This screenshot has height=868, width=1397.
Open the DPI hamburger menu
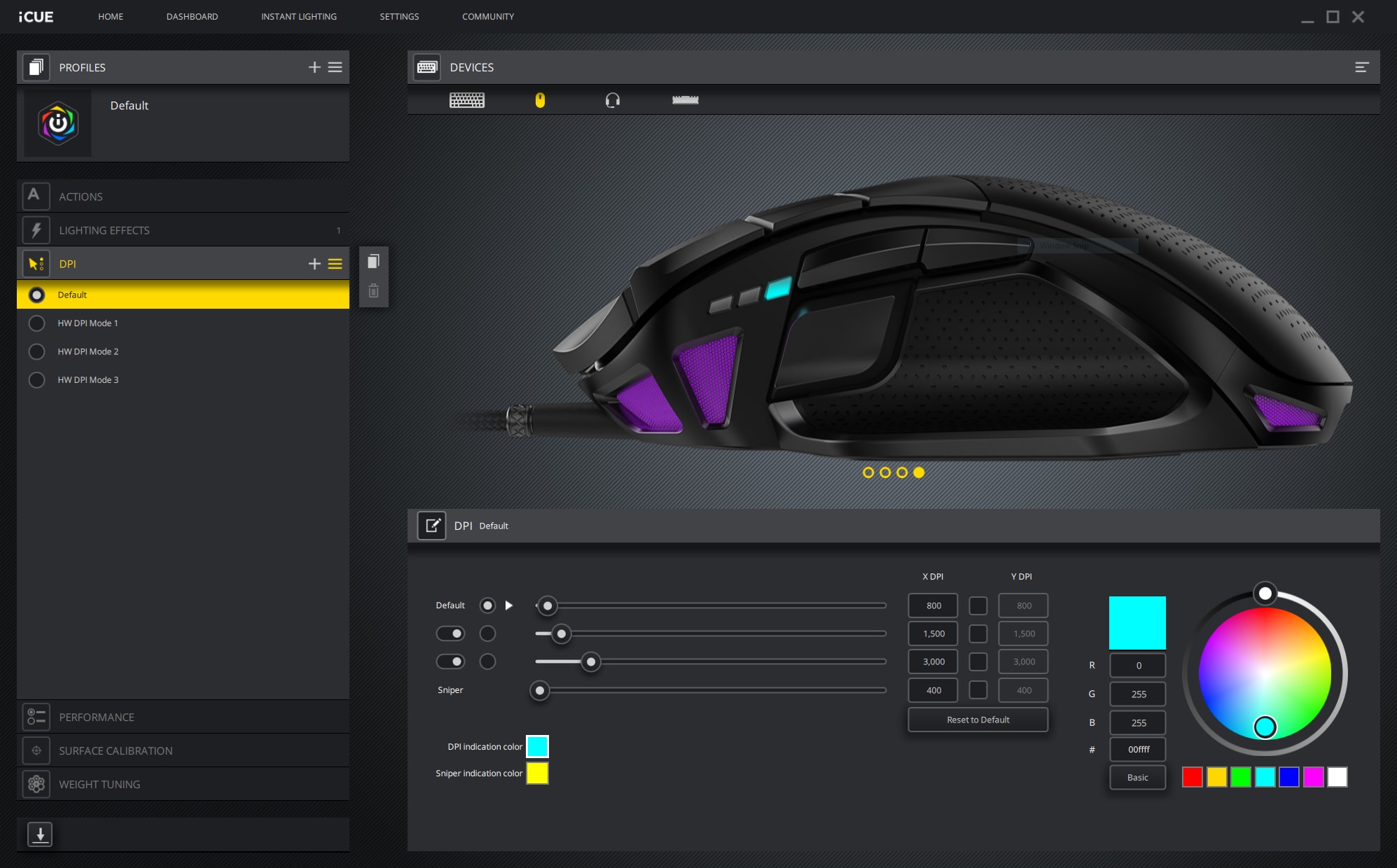coord(335,264)
